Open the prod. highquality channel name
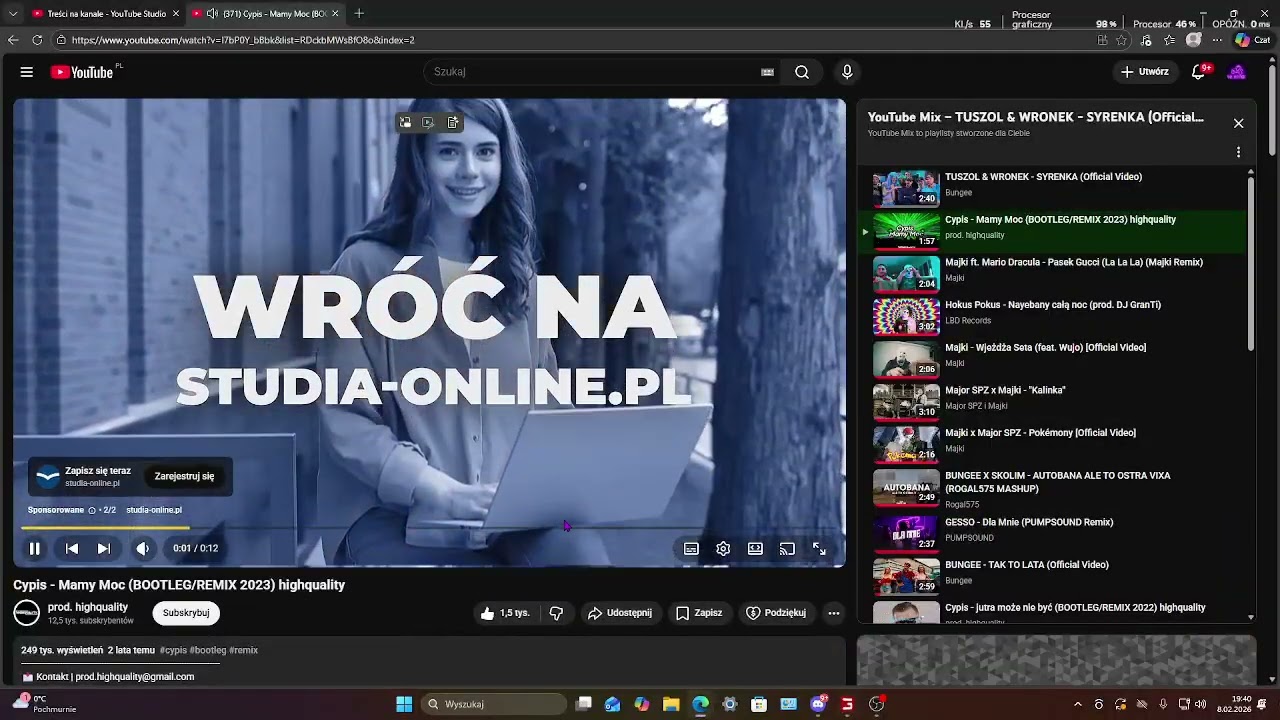 tap(88, 607)
